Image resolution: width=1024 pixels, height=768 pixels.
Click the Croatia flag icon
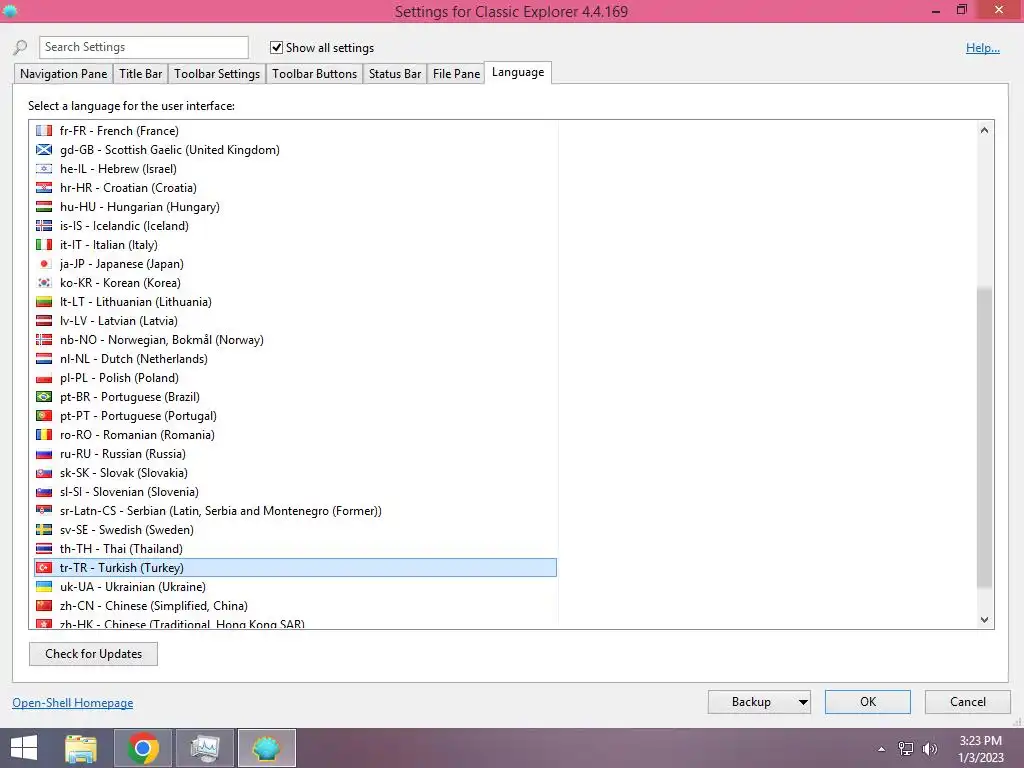point(44,187)
